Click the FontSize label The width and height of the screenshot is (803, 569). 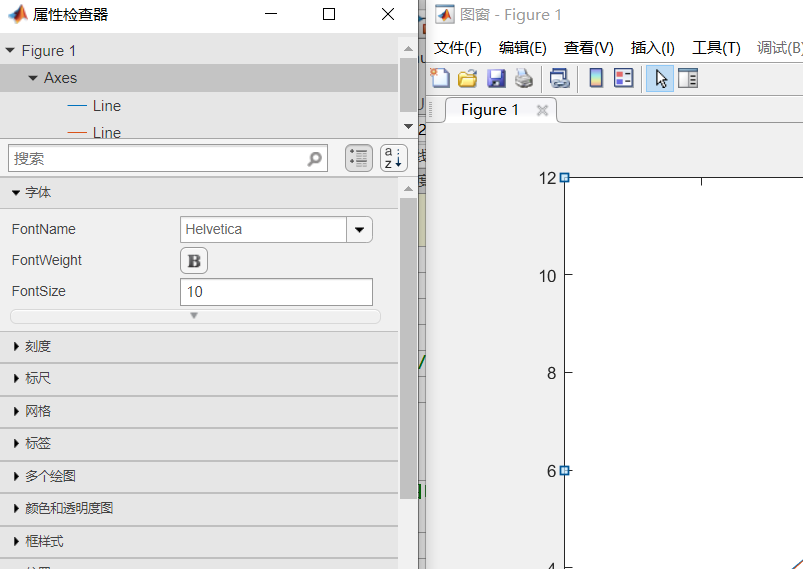click(x=38, y=291)
